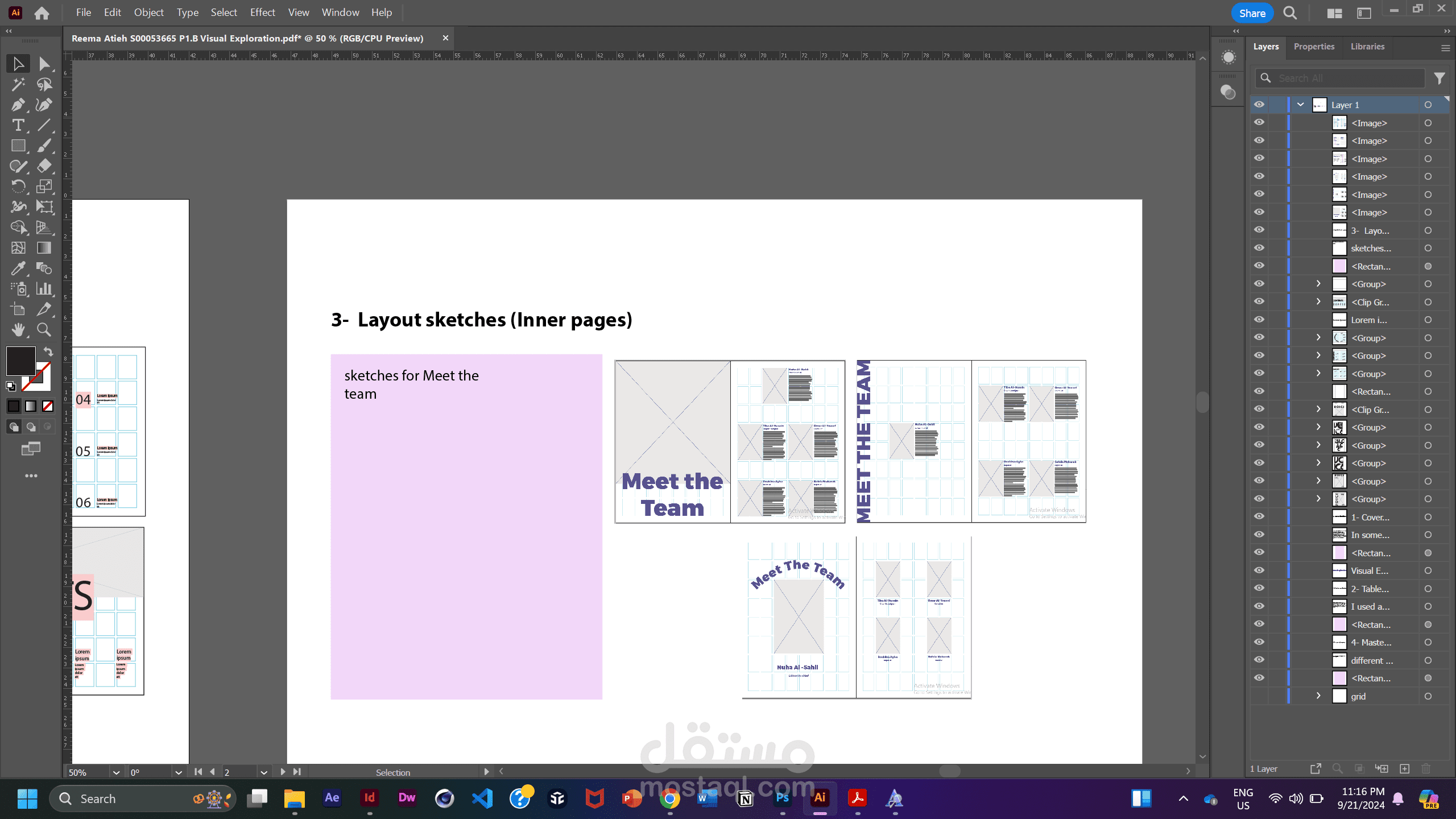This screenshot has height=819, width=1456.
Task: Choose the Zoom tool
Action: [x=44, y=330]
